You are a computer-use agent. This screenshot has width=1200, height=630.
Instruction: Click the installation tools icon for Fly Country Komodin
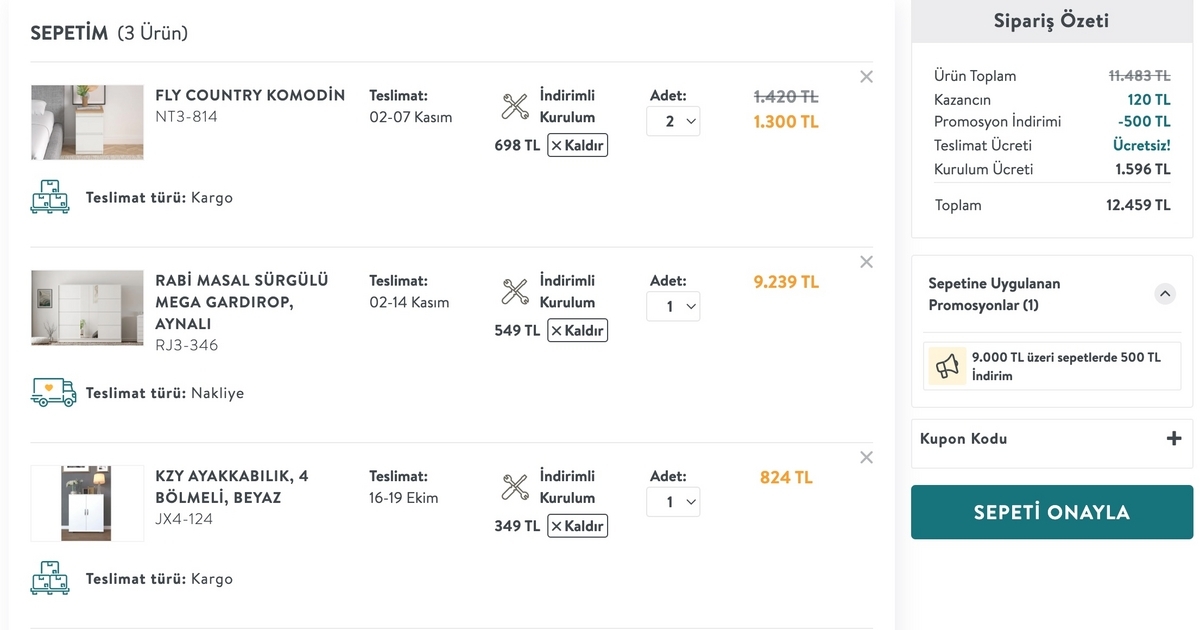[x=515, y=106]
